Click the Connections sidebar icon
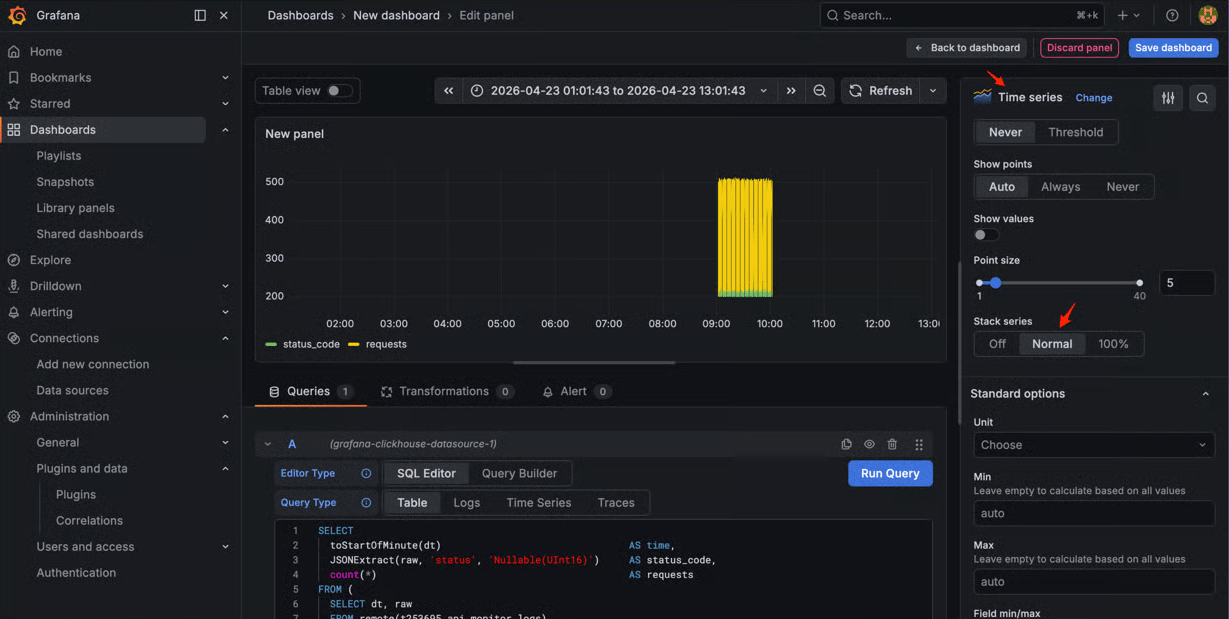Image resolution: width=1229 pixels, height=619 pixels. point(14,338)
